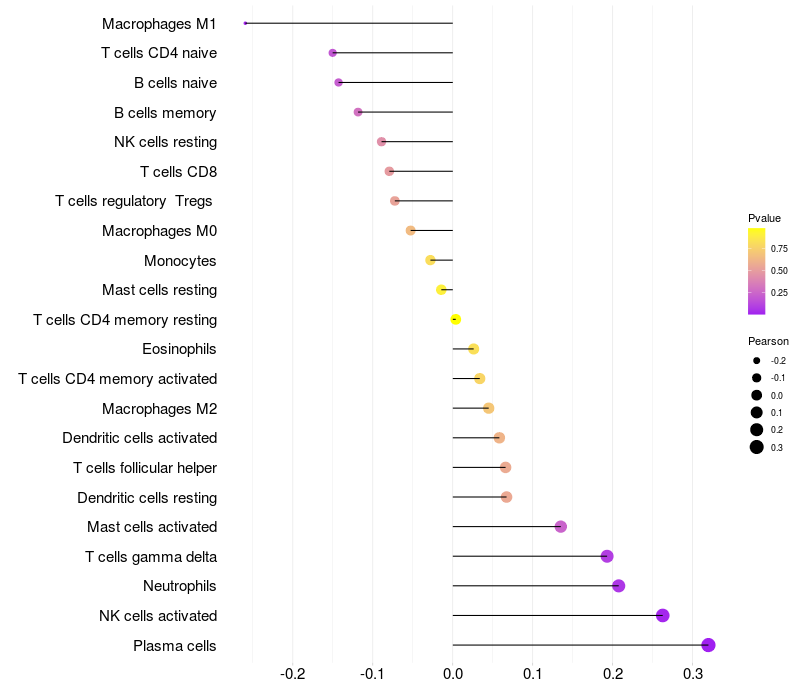Click the Plasma cells data point
Screen dimensions: 800x700
[x=708, y=645]
